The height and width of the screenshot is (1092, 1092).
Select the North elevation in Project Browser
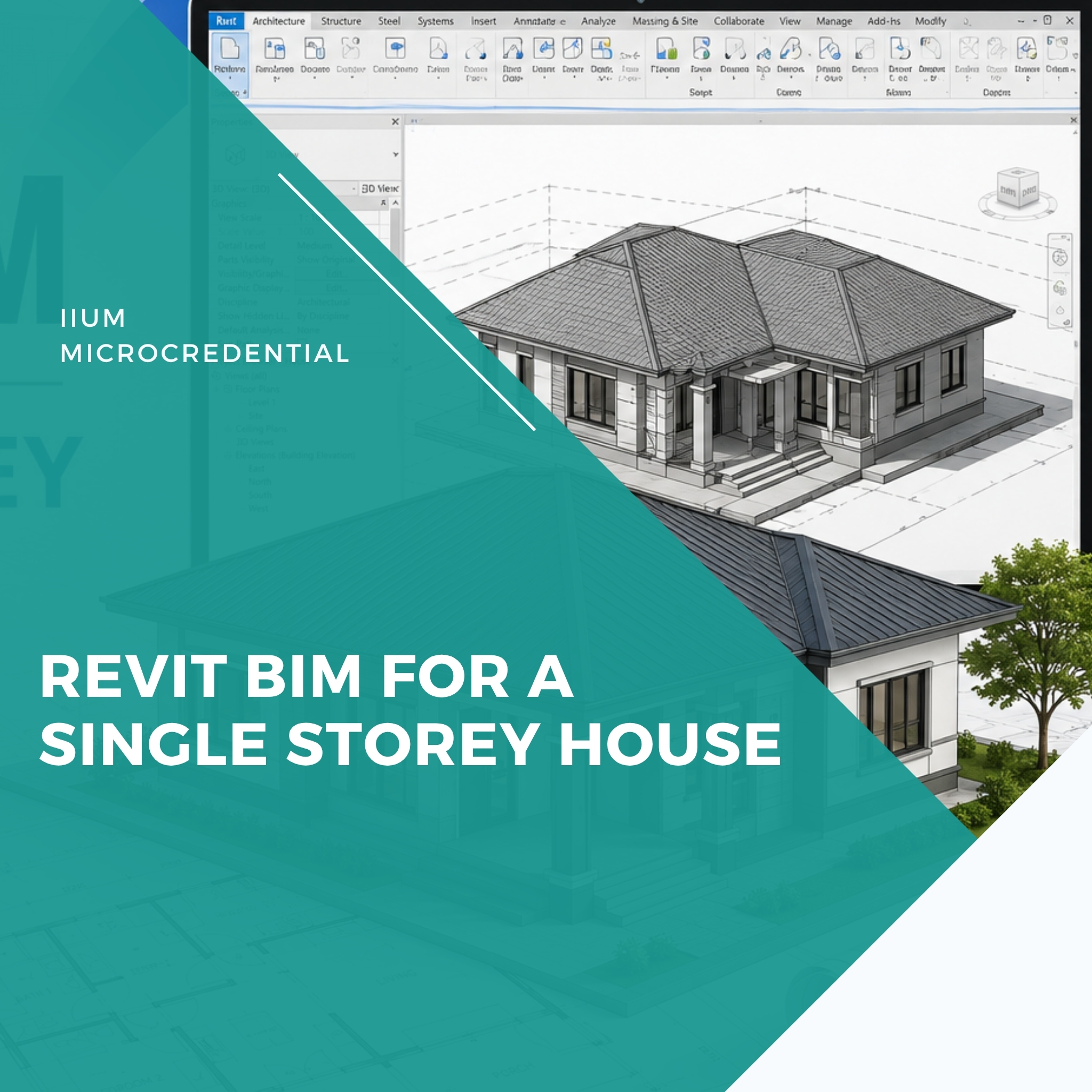[260, 481]
